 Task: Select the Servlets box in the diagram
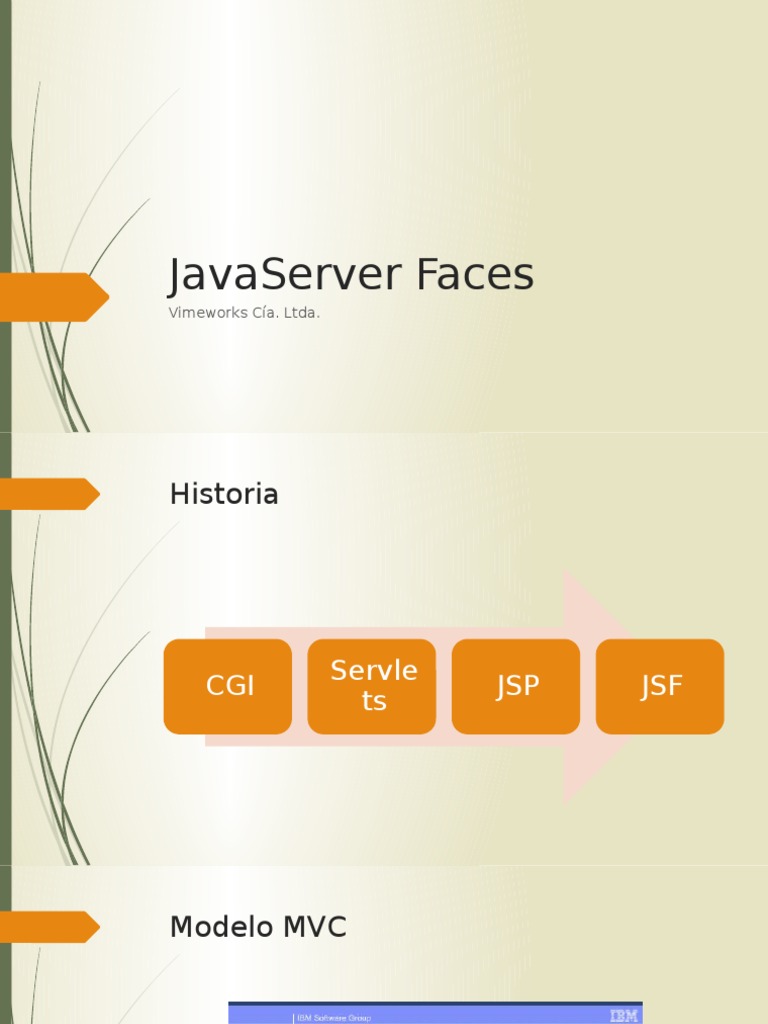[372, 686]
